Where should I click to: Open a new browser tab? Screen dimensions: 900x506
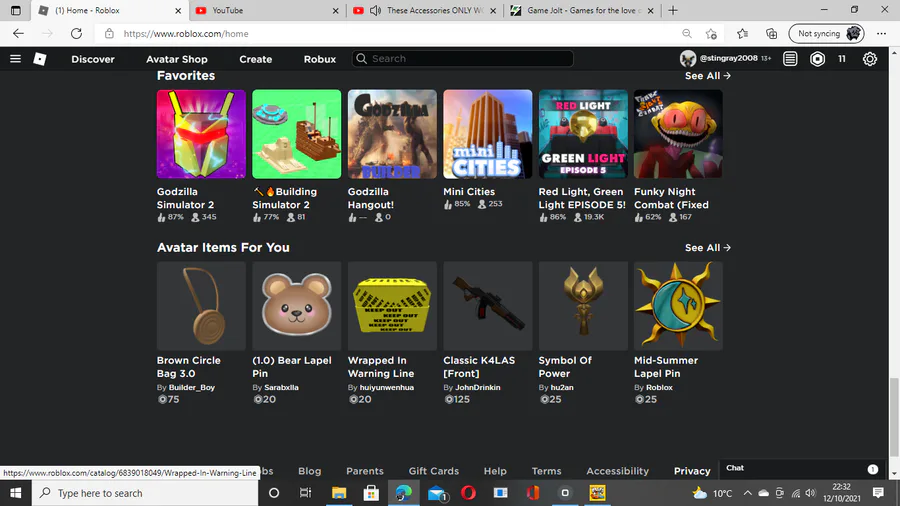click(673, 10)
